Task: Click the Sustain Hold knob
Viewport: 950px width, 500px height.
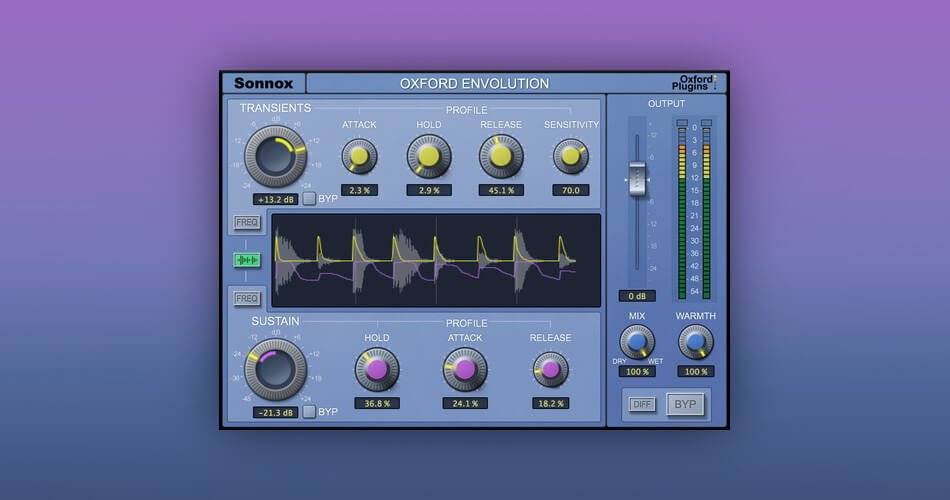Action: pos(377,370)
